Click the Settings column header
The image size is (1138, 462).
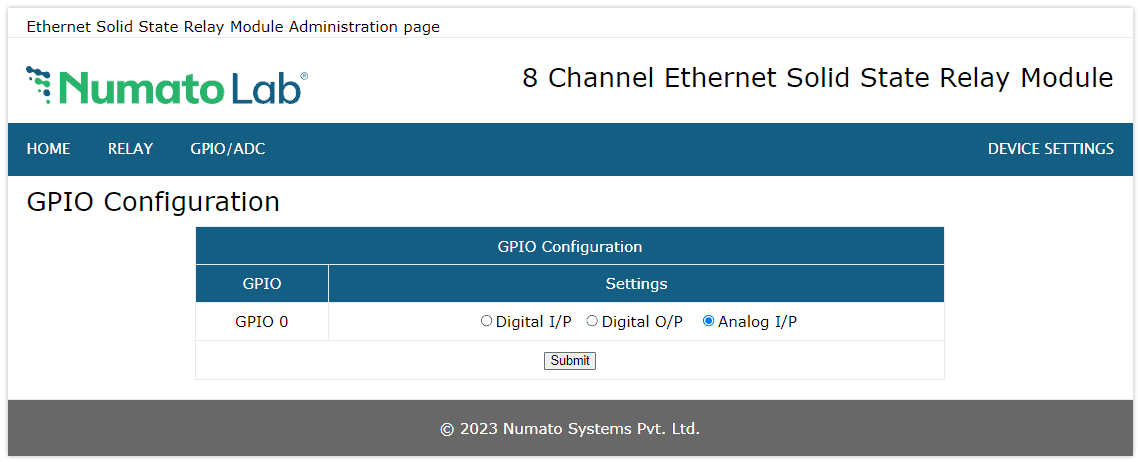636,284
